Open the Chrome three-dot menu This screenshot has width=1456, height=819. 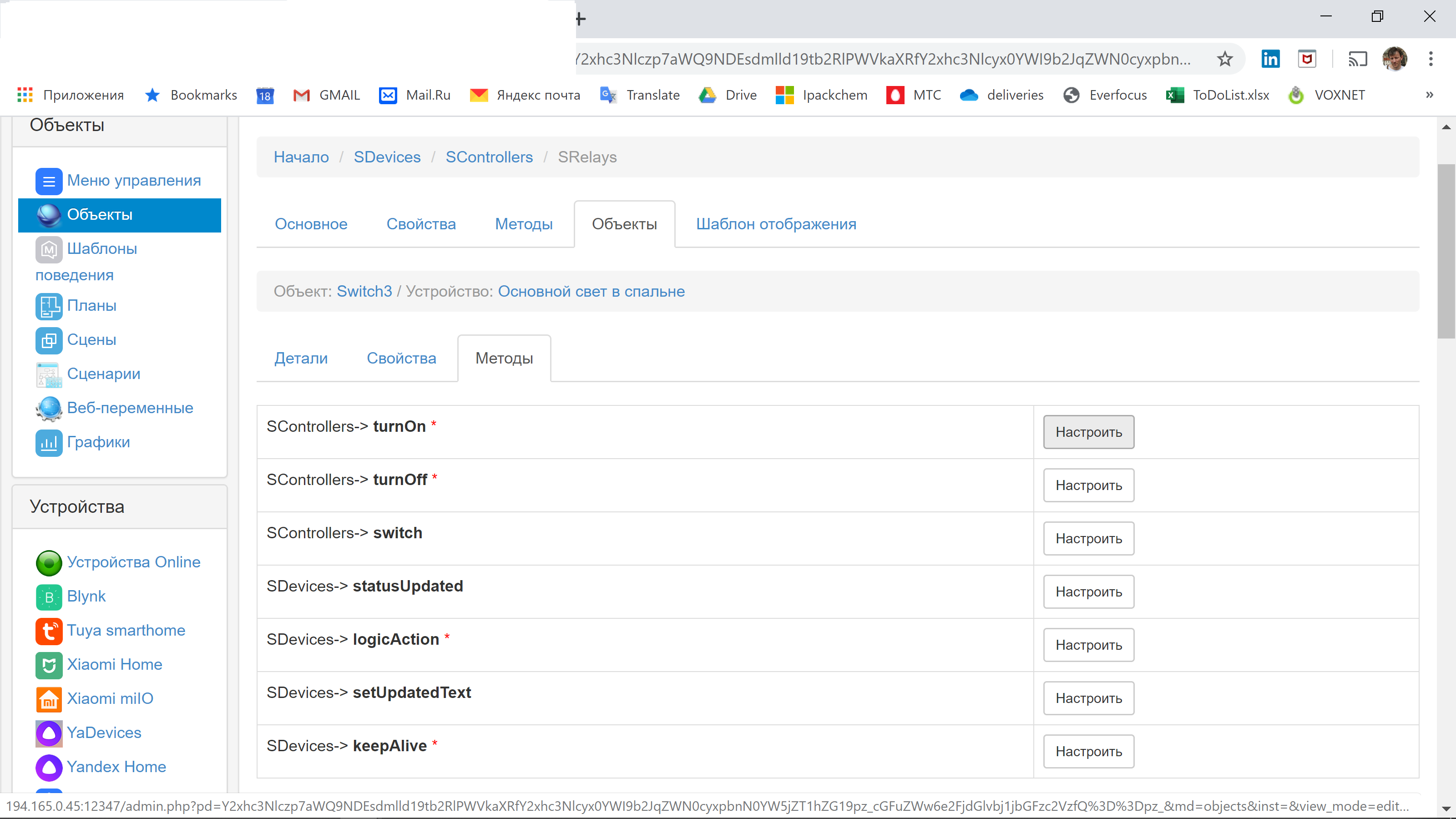(1432, 59)
